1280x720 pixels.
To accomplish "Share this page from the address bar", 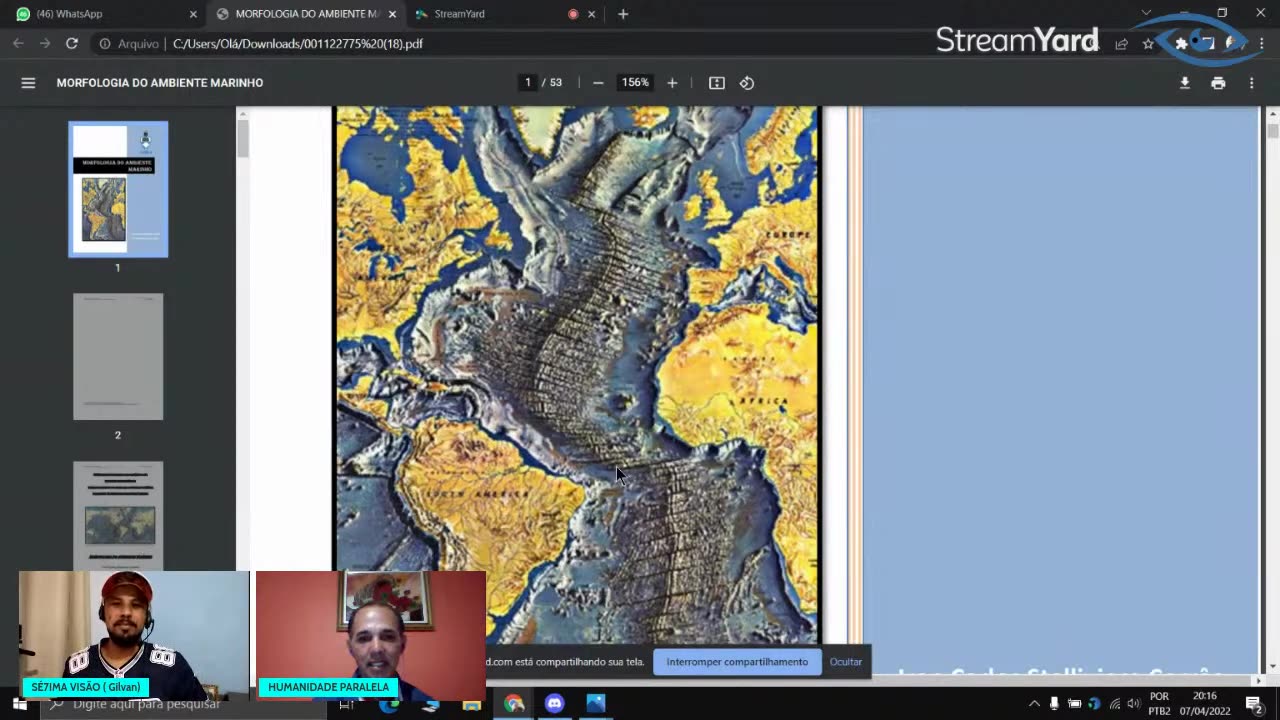I will [1122, 44].
